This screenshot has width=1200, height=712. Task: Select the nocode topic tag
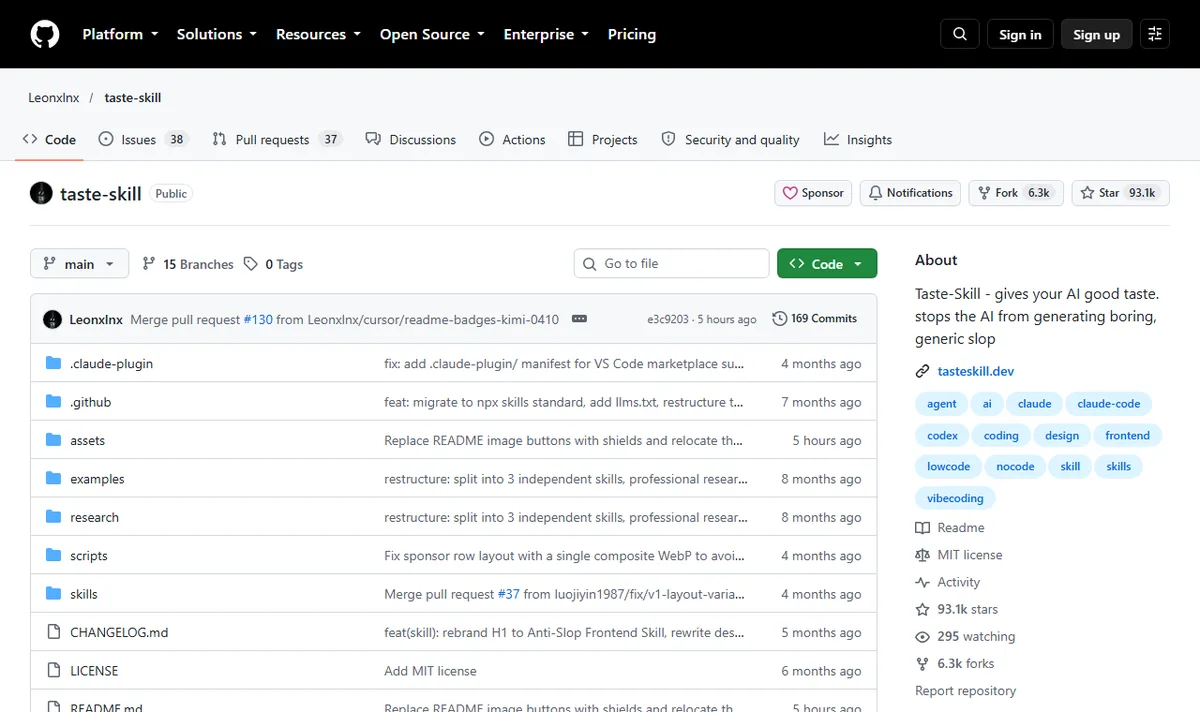click(1015, 467)
